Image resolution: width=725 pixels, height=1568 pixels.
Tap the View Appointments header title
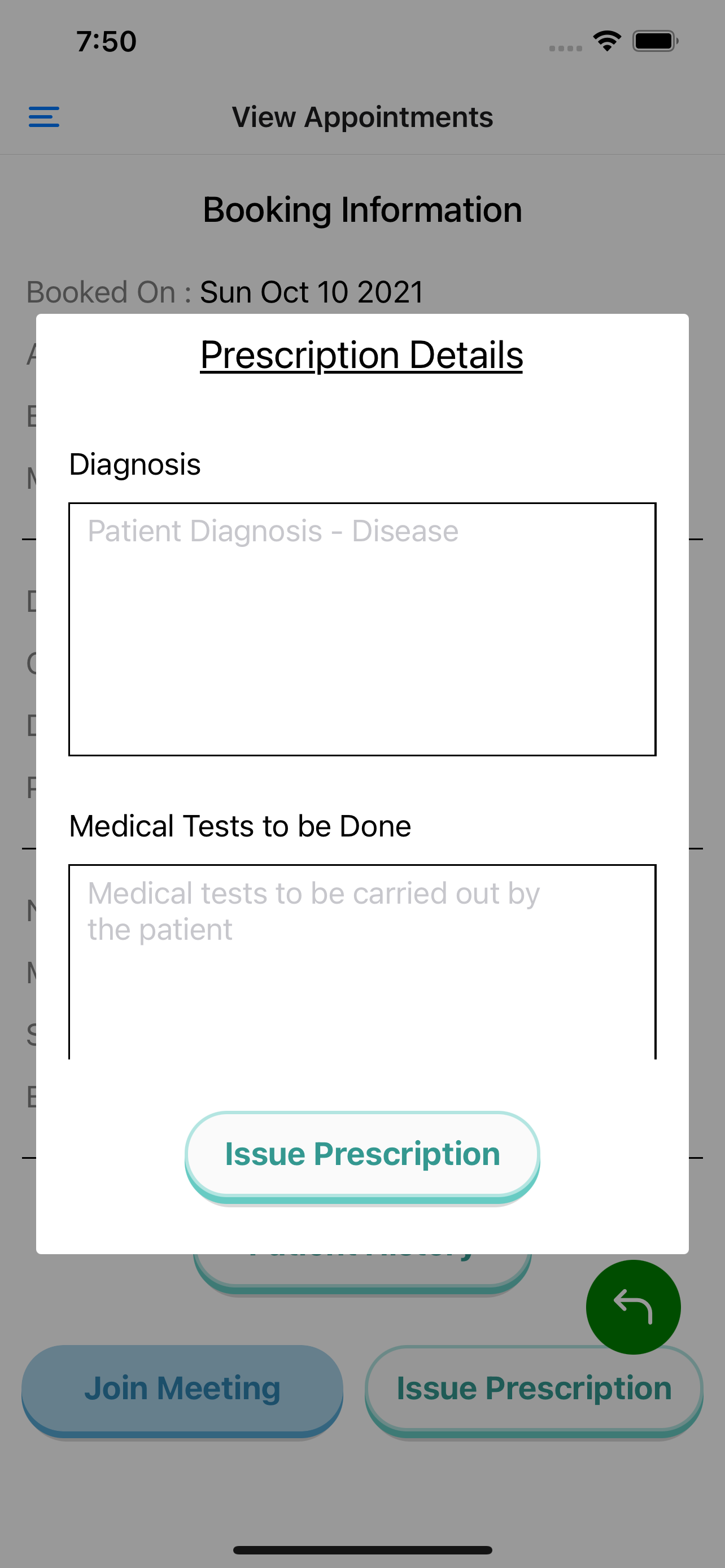pyautogui.click(x=362, y=117)
